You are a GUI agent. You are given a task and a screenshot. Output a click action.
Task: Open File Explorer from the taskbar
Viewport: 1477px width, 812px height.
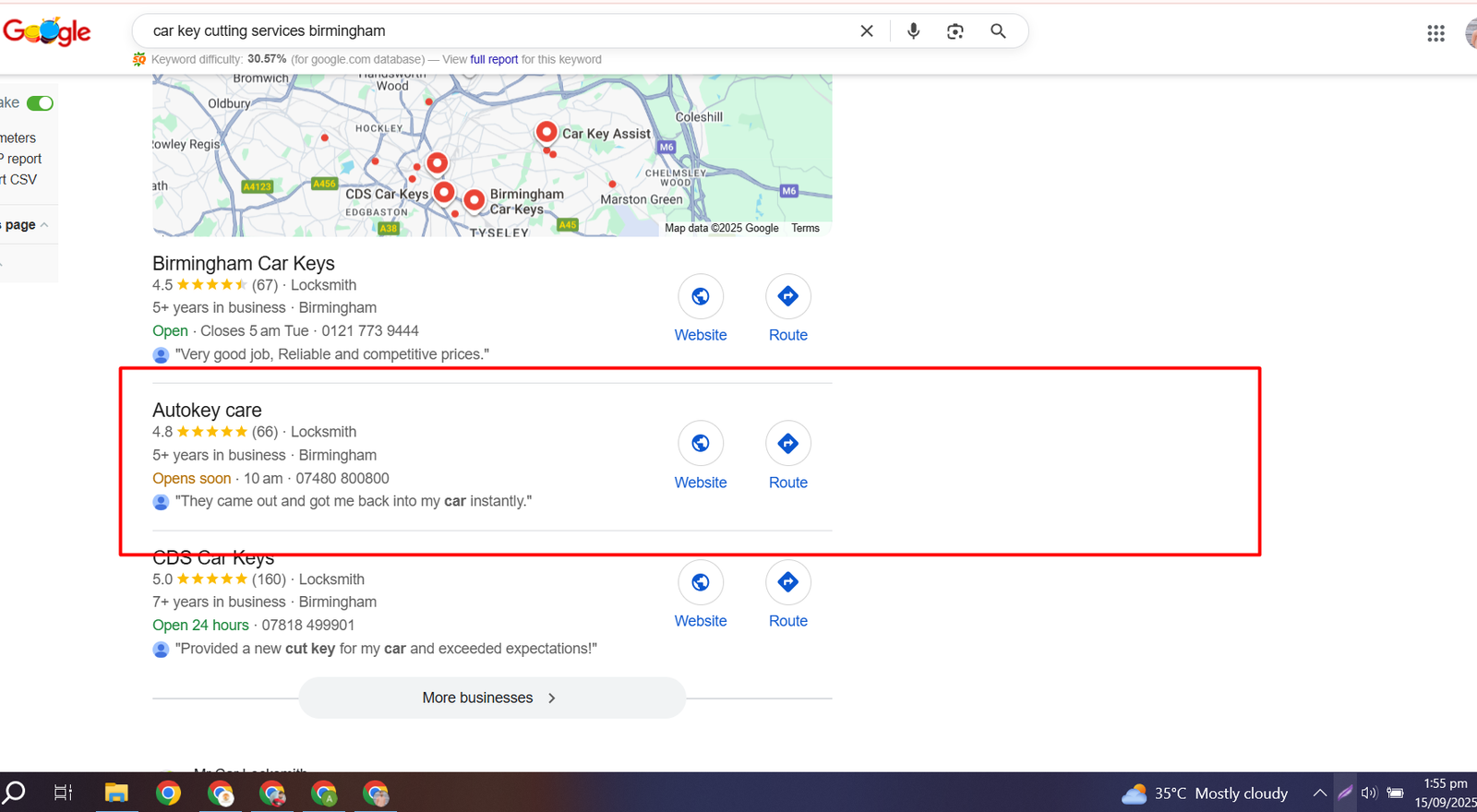coord(116,794)
